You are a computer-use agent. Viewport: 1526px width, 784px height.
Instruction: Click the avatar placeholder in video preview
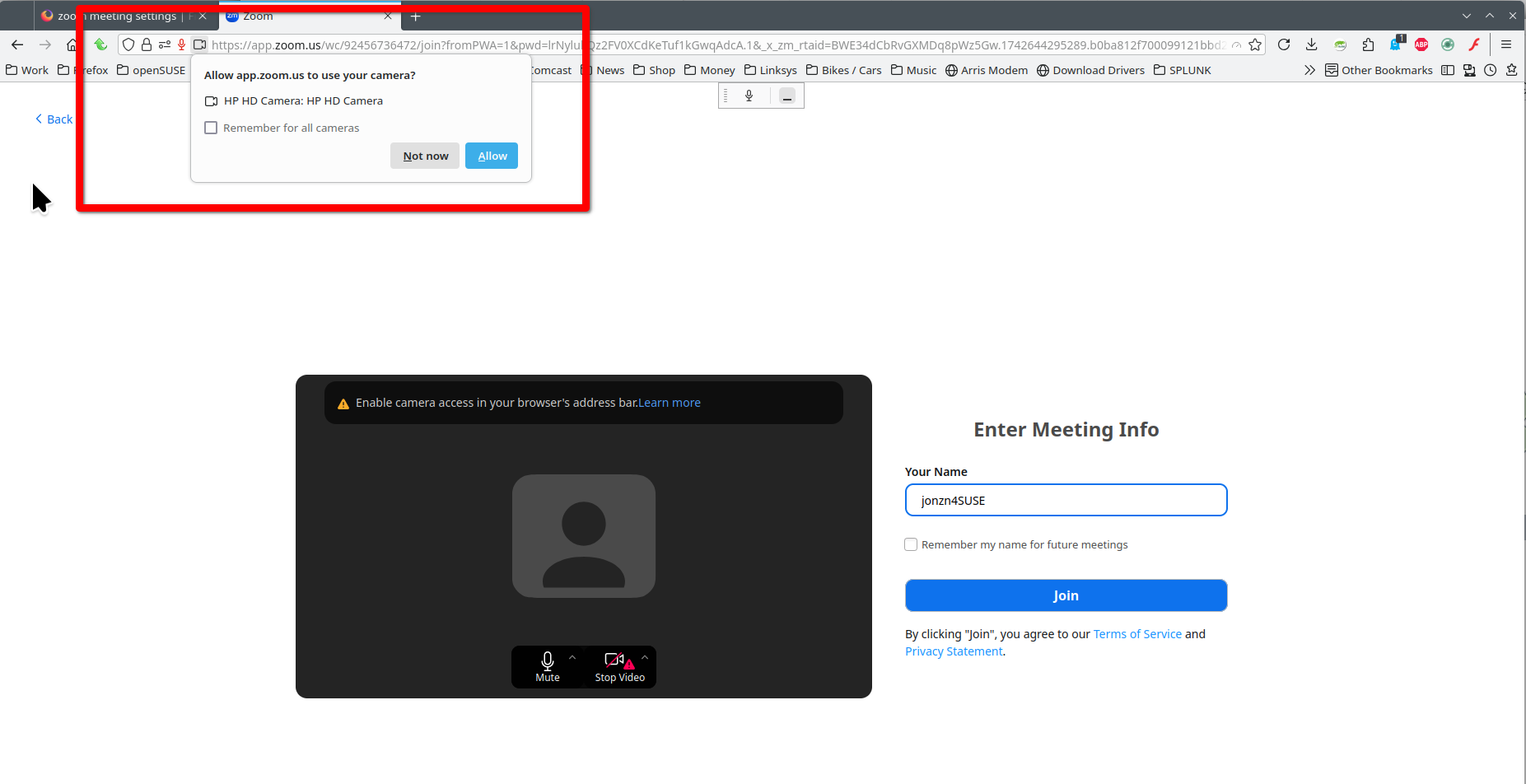(584, 536)
